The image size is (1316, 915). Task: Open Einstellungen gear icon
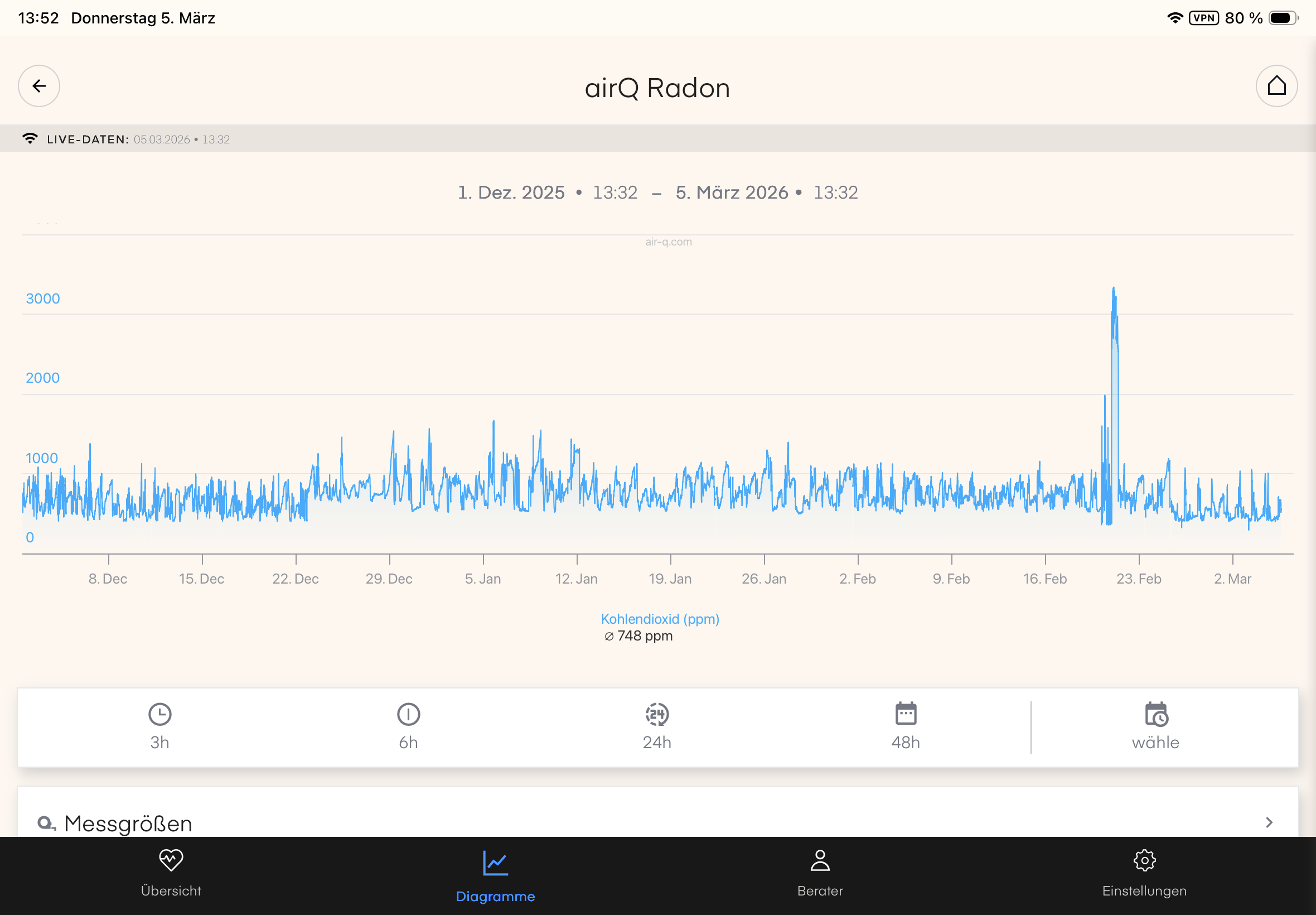click(x=1144, y=860)
